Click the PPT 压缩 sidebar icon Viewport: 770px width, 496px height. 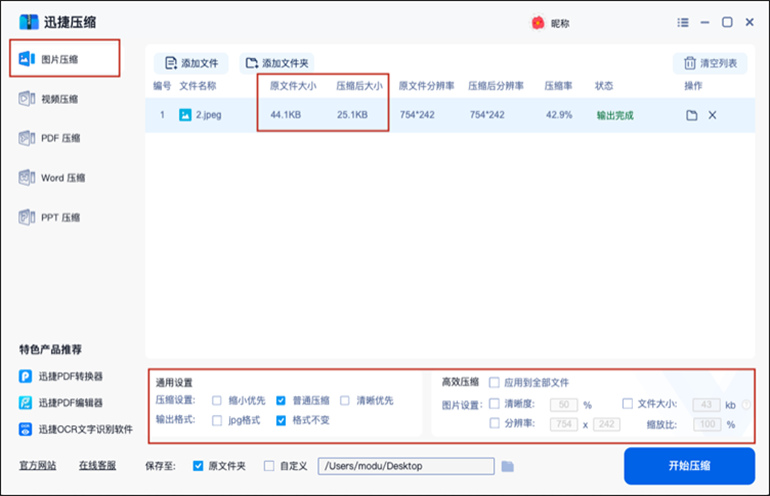[27, 217]
